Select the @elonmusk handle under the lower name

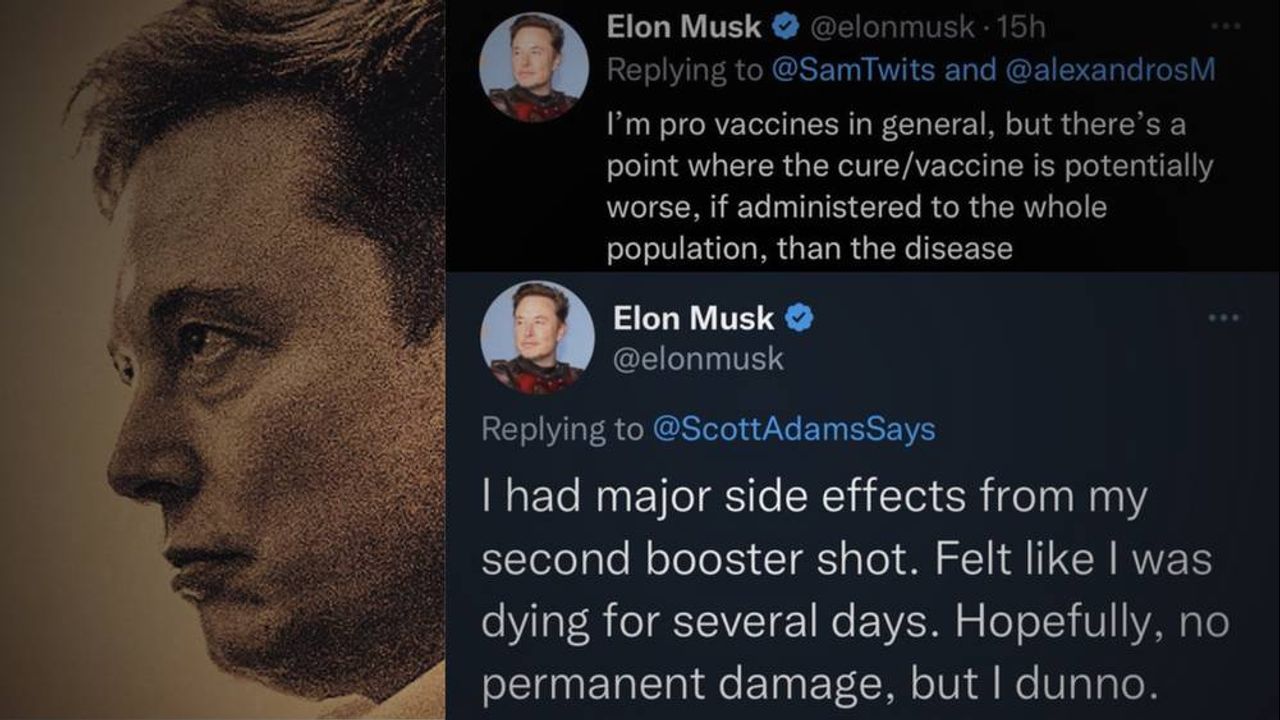pyautogui.click(x=698, y=359)
